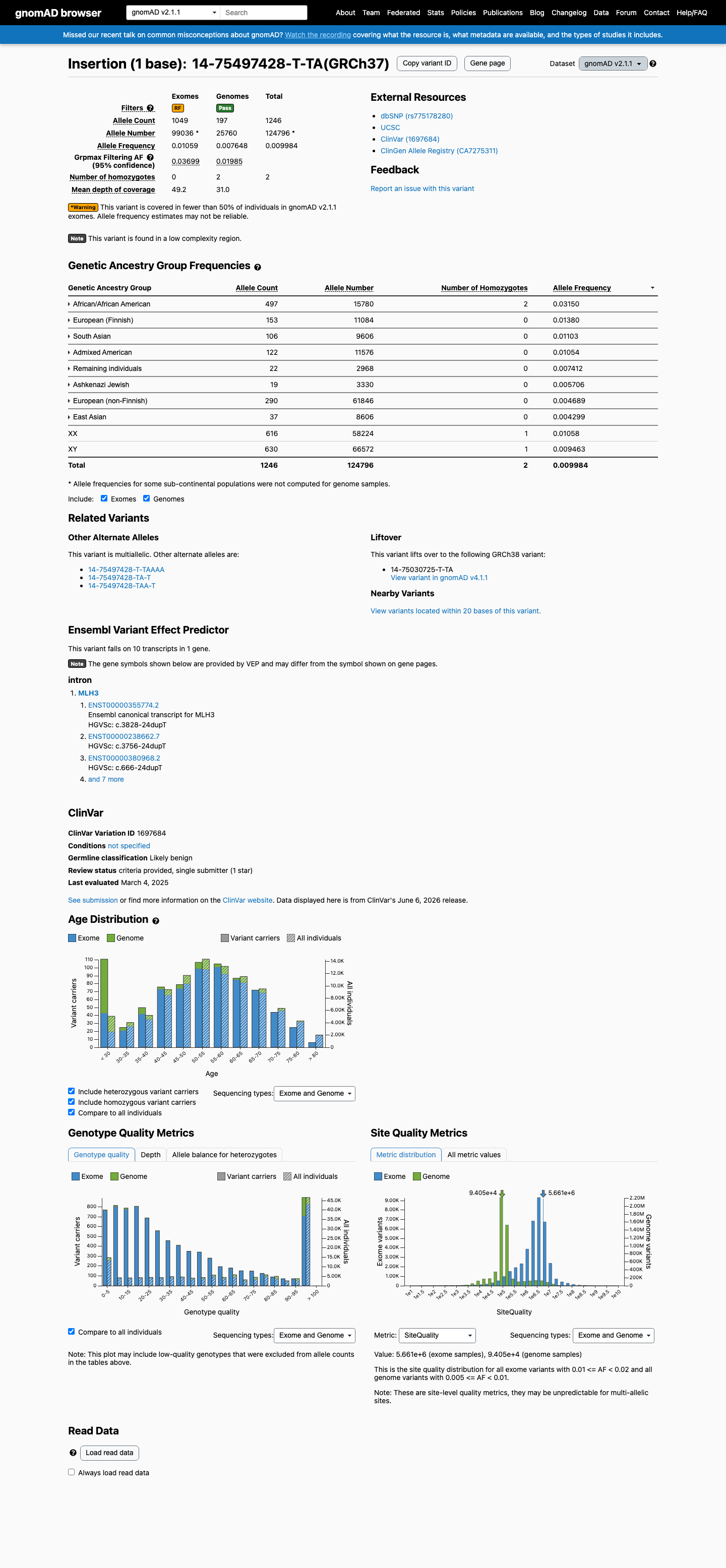
Task: Open alternate allele 14-75497428-T-TAAAA
Action: coord(126,570)
